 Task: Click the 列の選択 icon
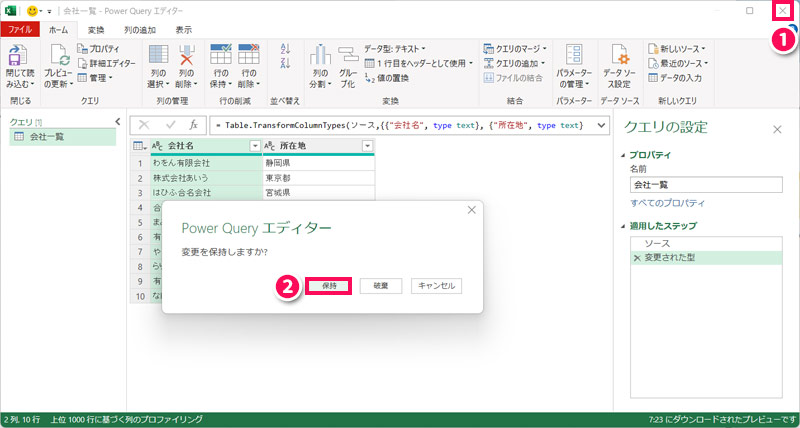point(158,55)
